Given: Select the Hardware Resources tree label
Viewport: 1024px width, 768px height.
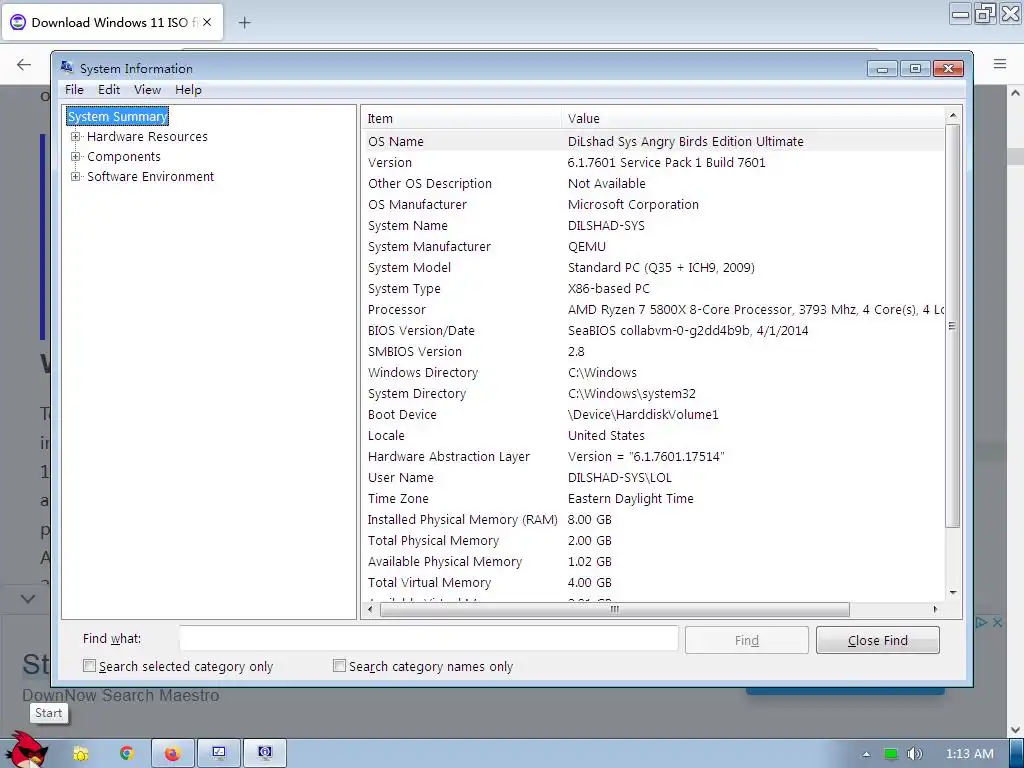Looking at the screenshot, I should 147,136.
